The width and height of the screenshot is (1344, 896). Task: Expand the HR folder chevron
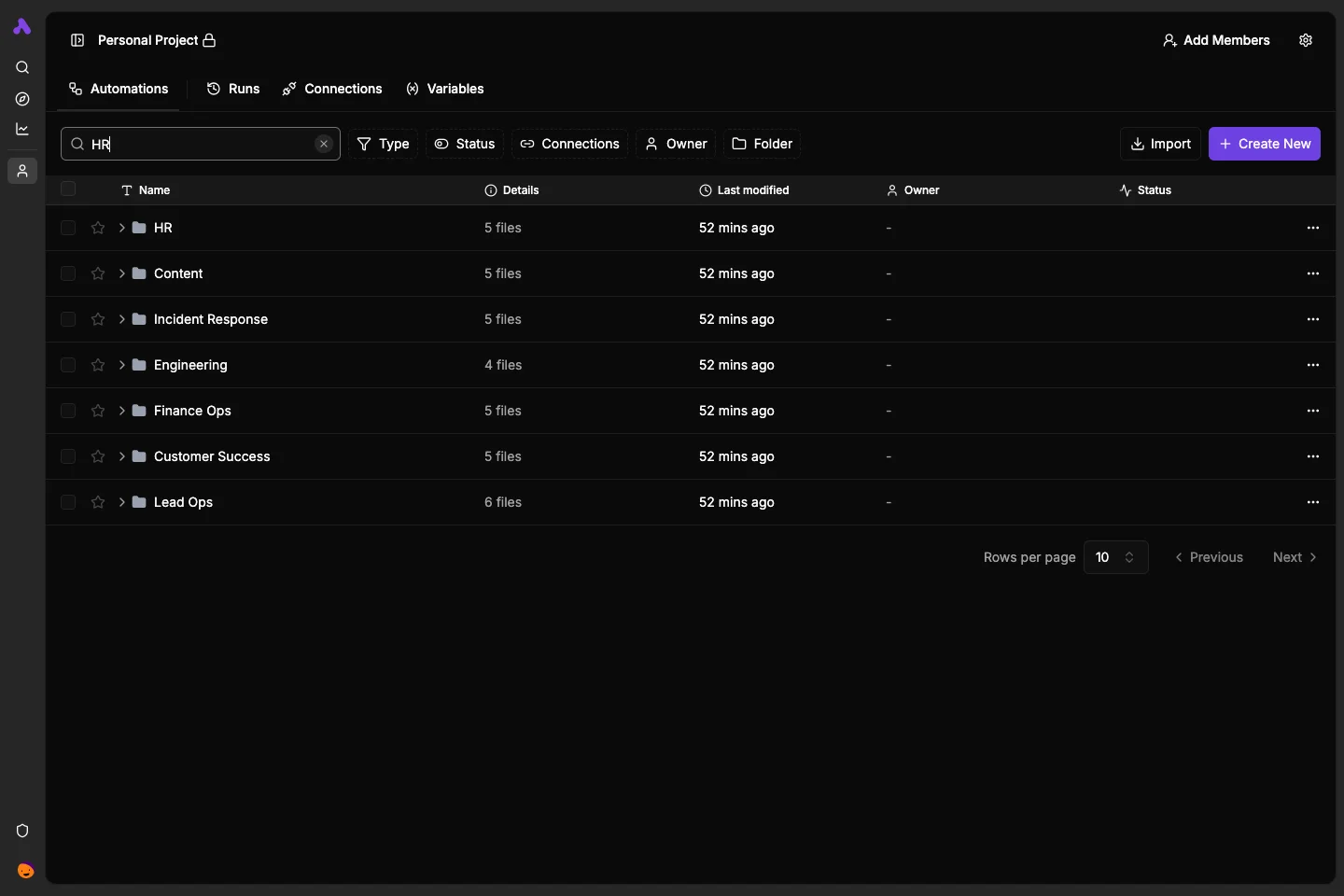coord(122,228)
